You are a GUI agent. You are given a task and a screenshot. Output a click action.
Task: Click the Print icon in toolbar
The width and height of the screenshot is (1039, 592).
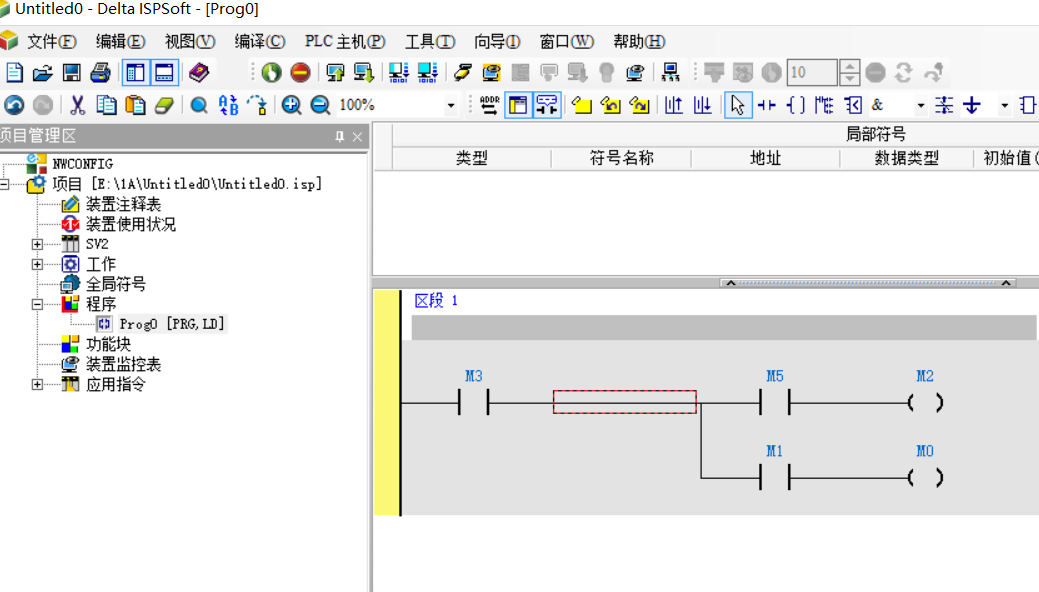point(100,73)
